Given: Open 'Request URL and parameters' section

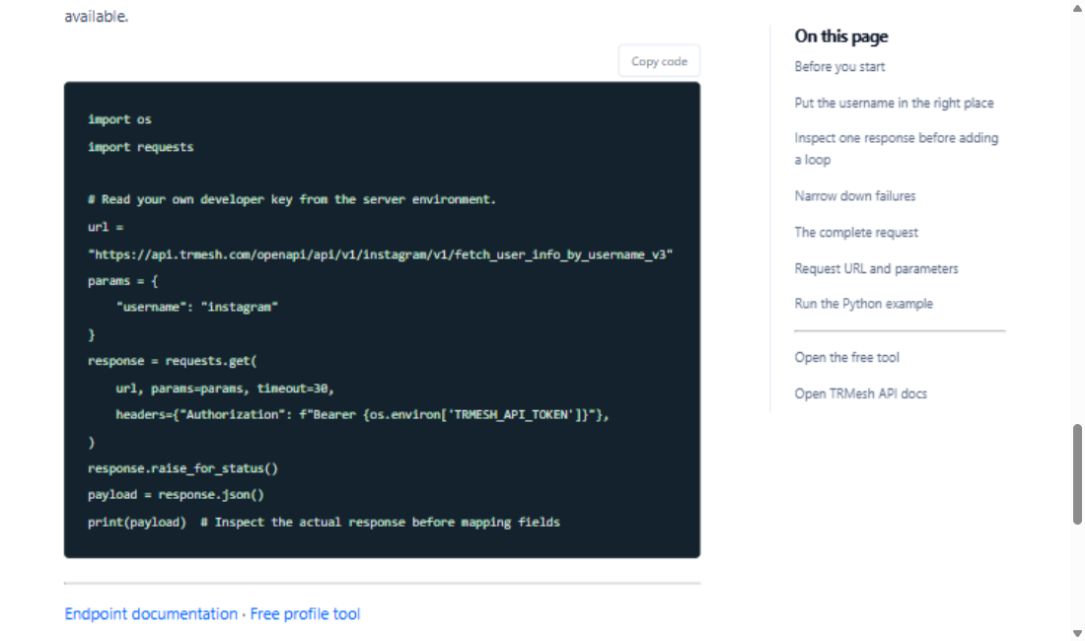Looking at the screenshot, I should click(x=876, y=269).
